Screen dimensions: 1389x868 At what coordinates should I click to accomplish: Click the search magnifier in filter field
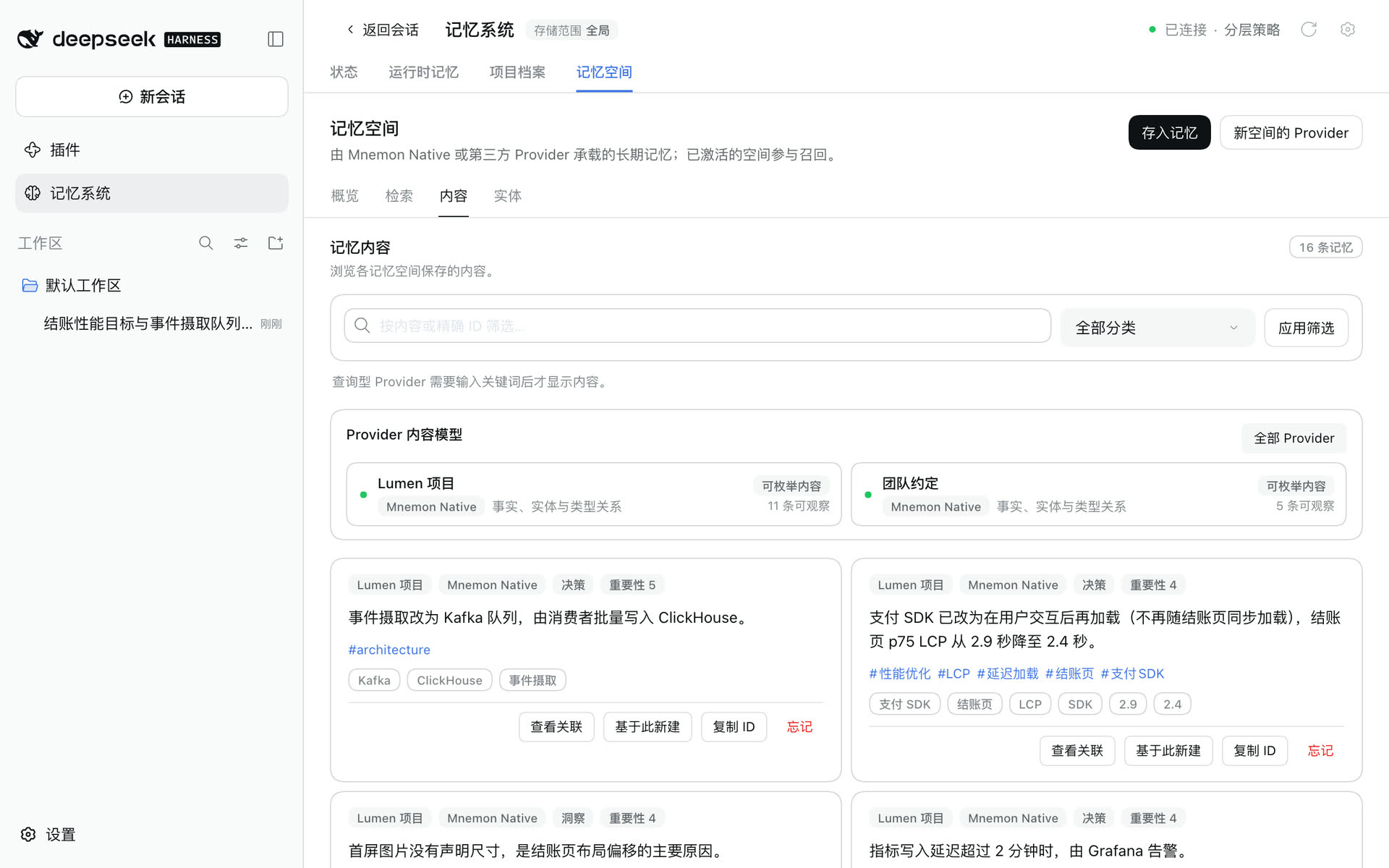point(362,326)
